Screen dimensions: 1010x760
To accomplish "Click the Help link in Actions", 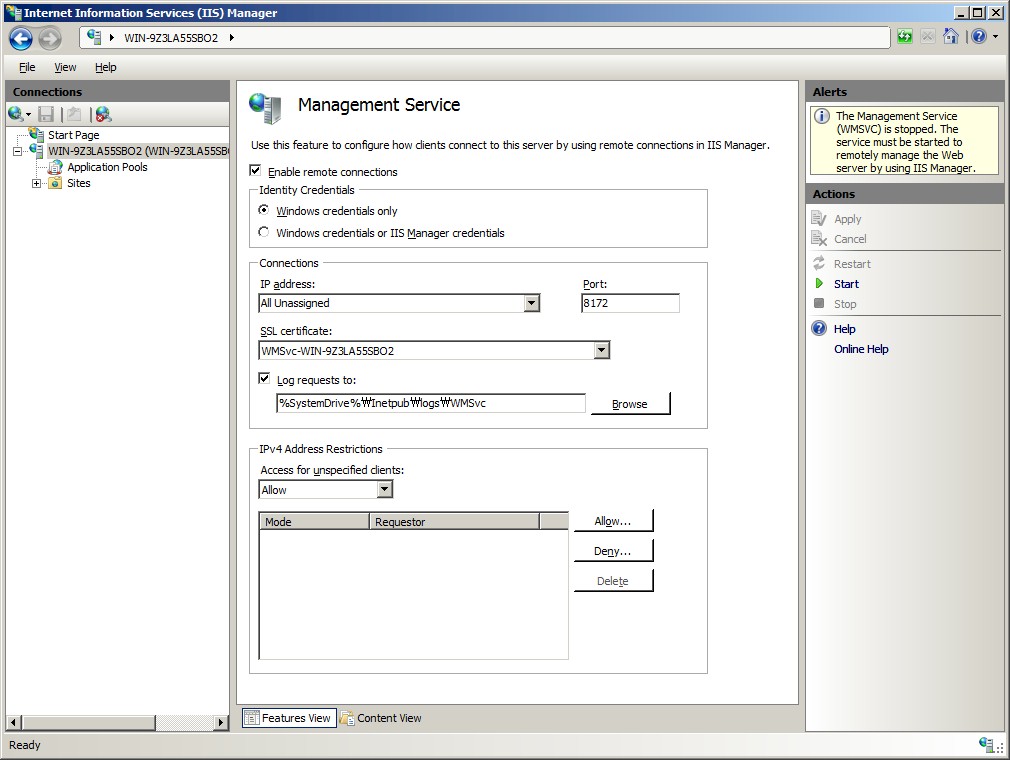I will [844, 329].
